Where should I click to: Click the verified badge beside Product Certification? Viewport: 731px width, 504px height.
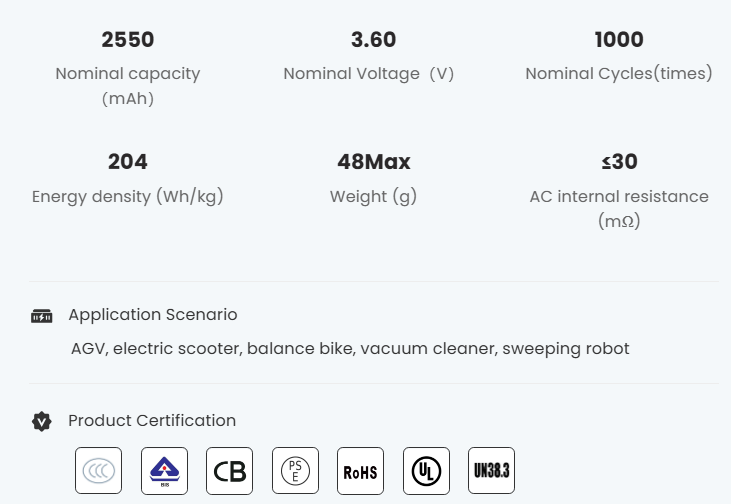coord(41,421)
